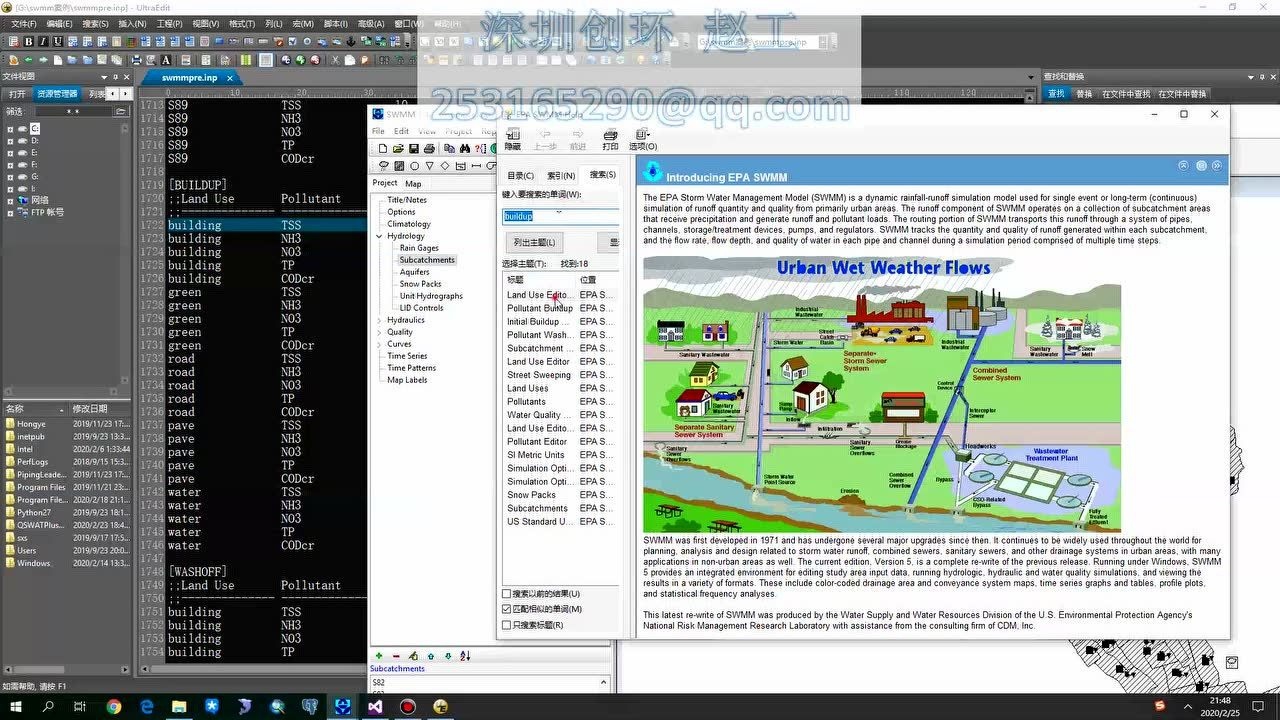Screen dimensions: 1280x720
Task: Switch to the Map tab in SWMM
Action: 413,184
